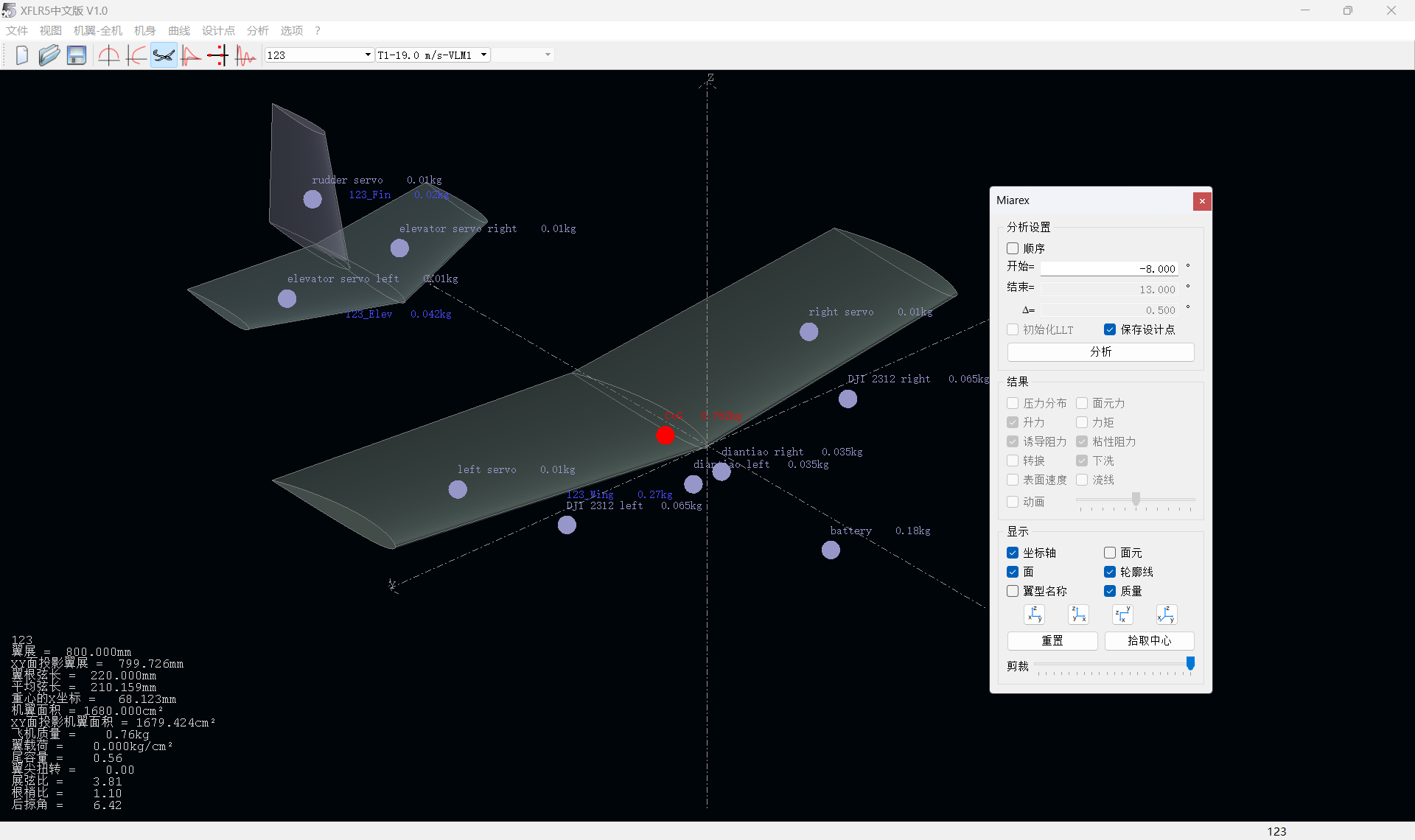Viewport: 1415px width, 840px height.
Task: Disable the 坐标轴 axes checkbox
Action: coord(1013,553)
